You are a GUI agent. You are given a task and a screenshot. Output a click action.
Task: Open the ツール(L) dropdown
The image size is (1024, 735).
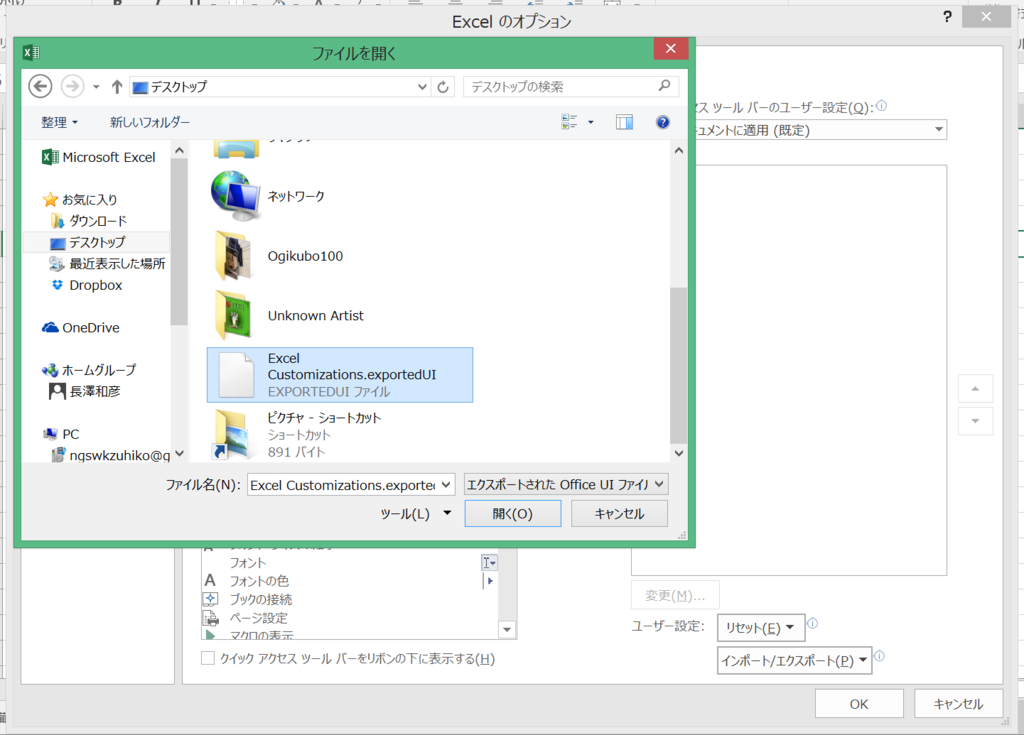[416, 514]
